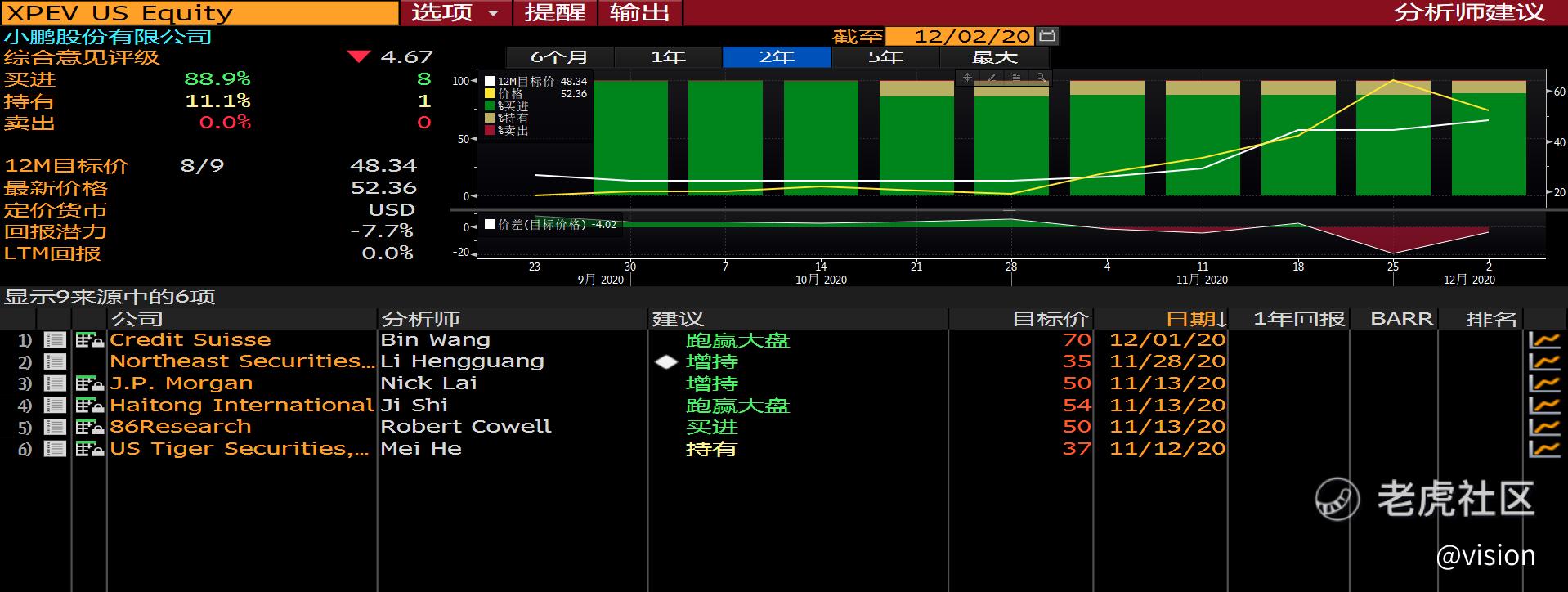This screenshot has width=1568, height=592.
Task: Open Northeast Securities firm link
Action: (x=242, y=361)
